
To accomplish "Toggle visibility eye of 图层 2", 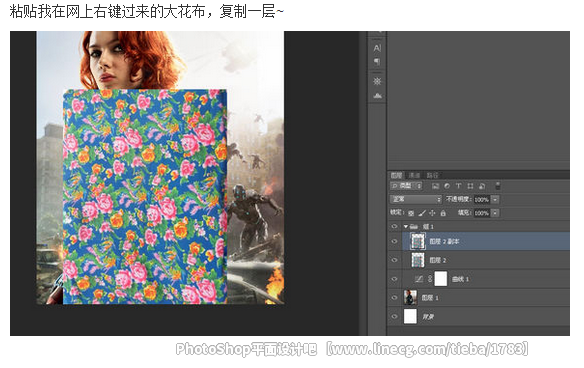I will click(x=394, y=260).
